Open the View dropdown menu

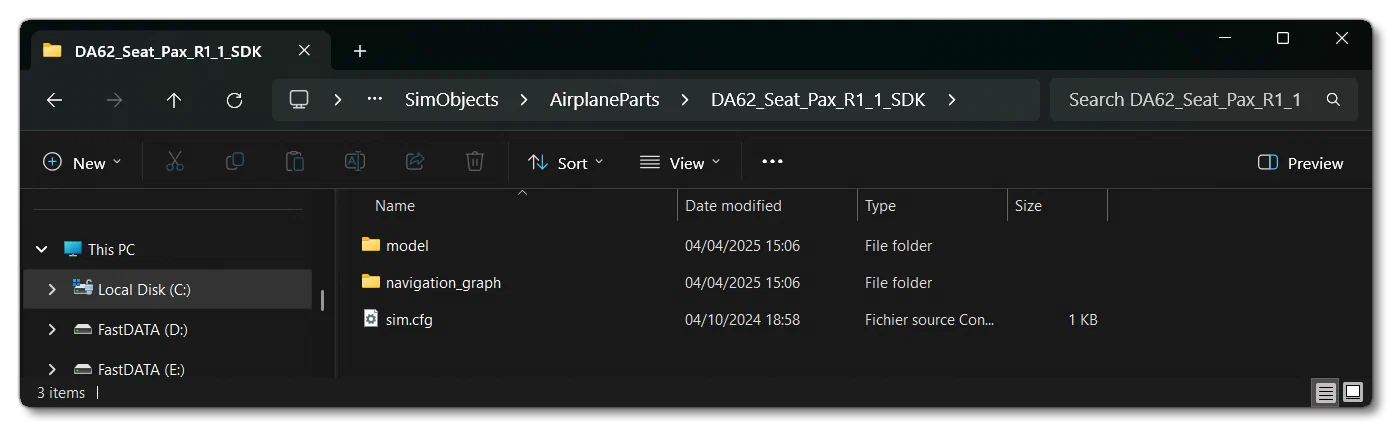click(x=680, y=163)
